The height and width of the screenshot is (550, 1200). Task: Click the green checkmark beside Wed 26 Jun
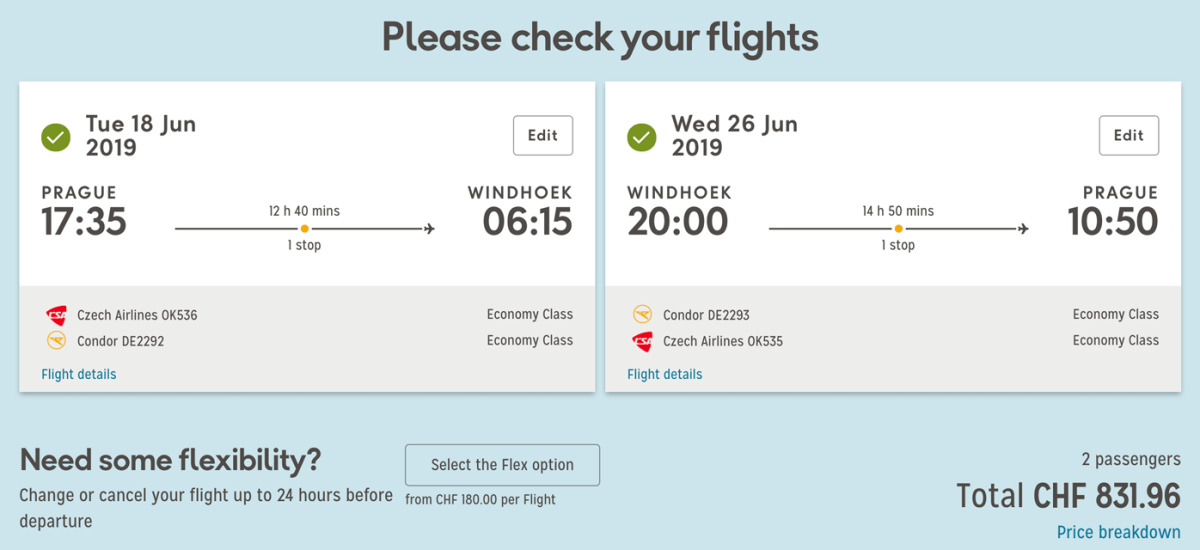(x=642, y=137)
